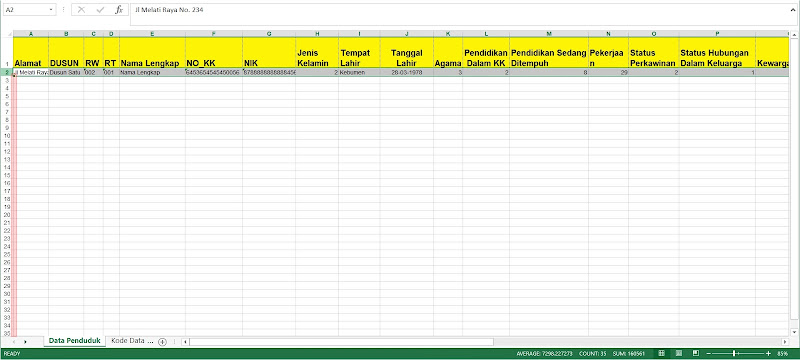Select row 2 cell reading Nama Lengkap

click(x=152, y=73)
